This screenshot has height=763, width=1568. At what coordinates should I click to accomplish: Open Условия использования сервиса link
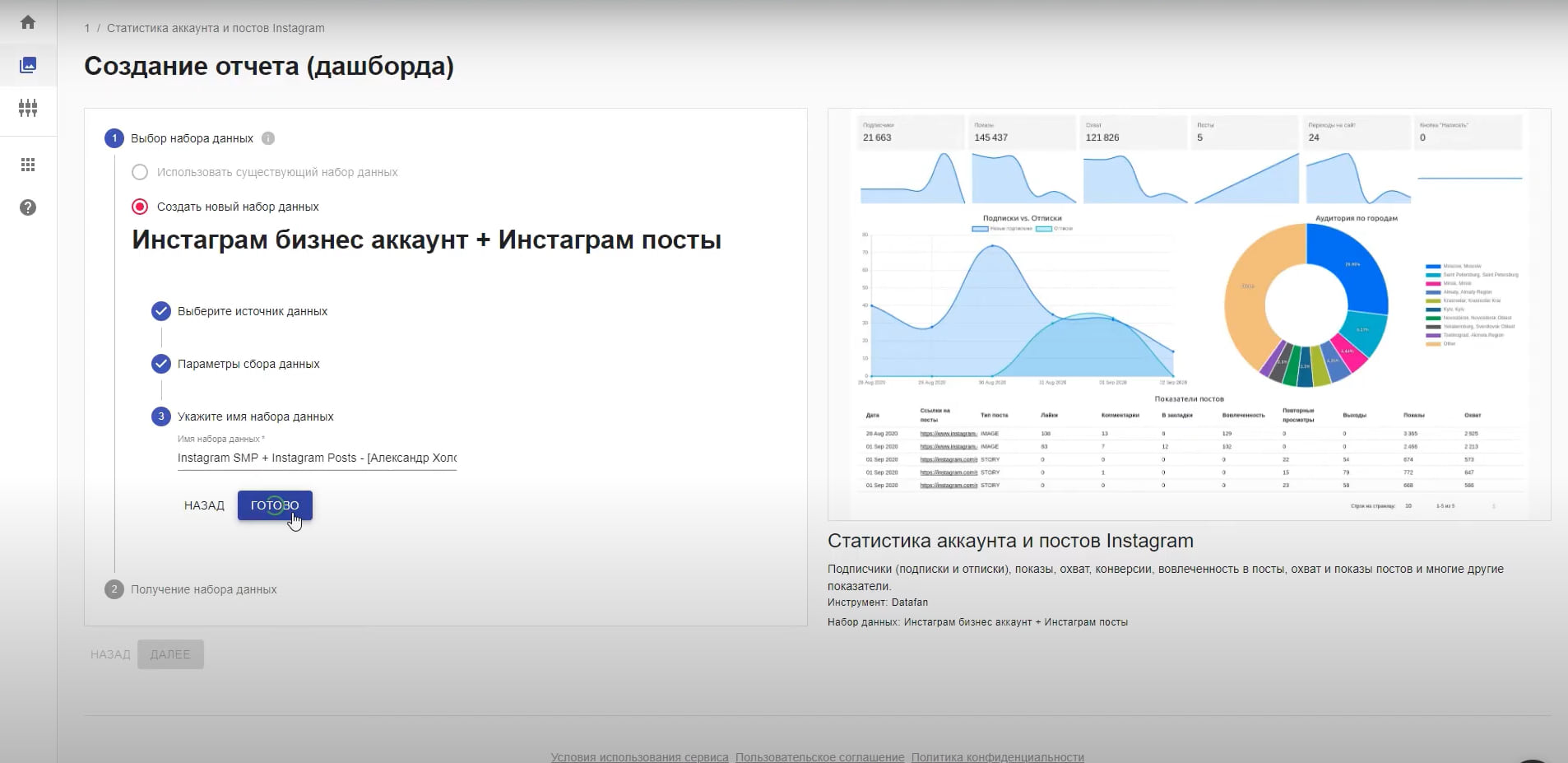click(x=639, y=757)
